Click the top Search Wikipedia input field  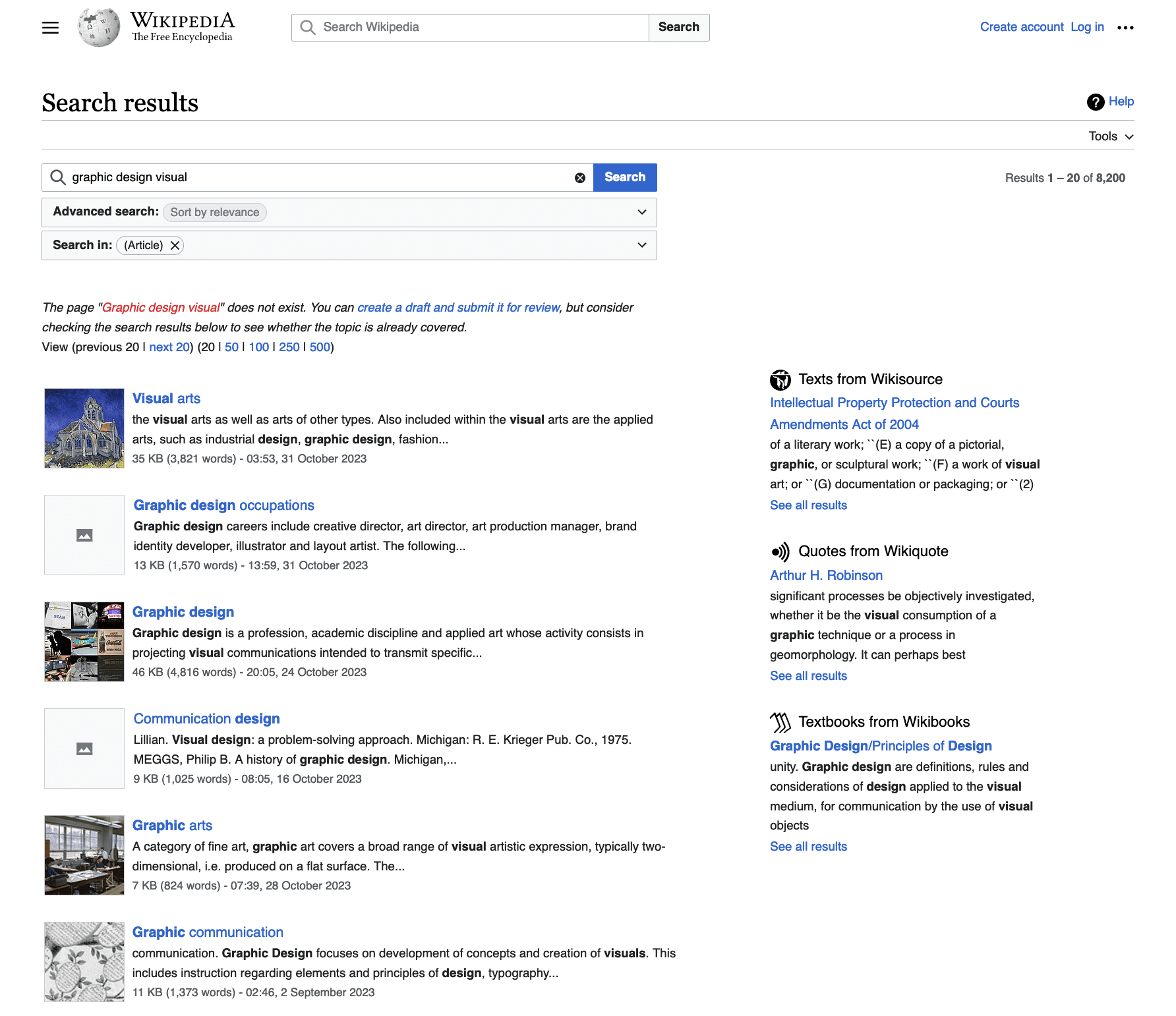pyautogui.click(x=470, y=27)
